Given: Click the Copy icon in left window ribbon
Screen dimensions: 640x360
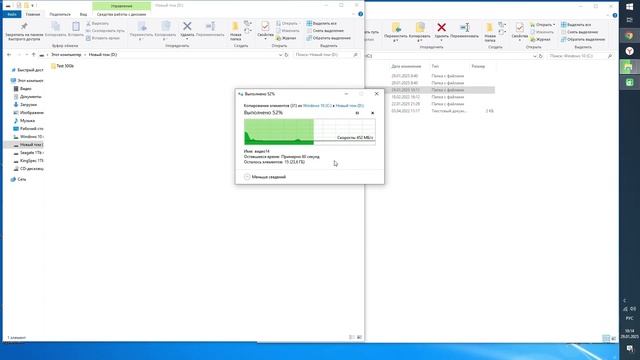Looking at the screenshot, I should [x=56, y=29].
